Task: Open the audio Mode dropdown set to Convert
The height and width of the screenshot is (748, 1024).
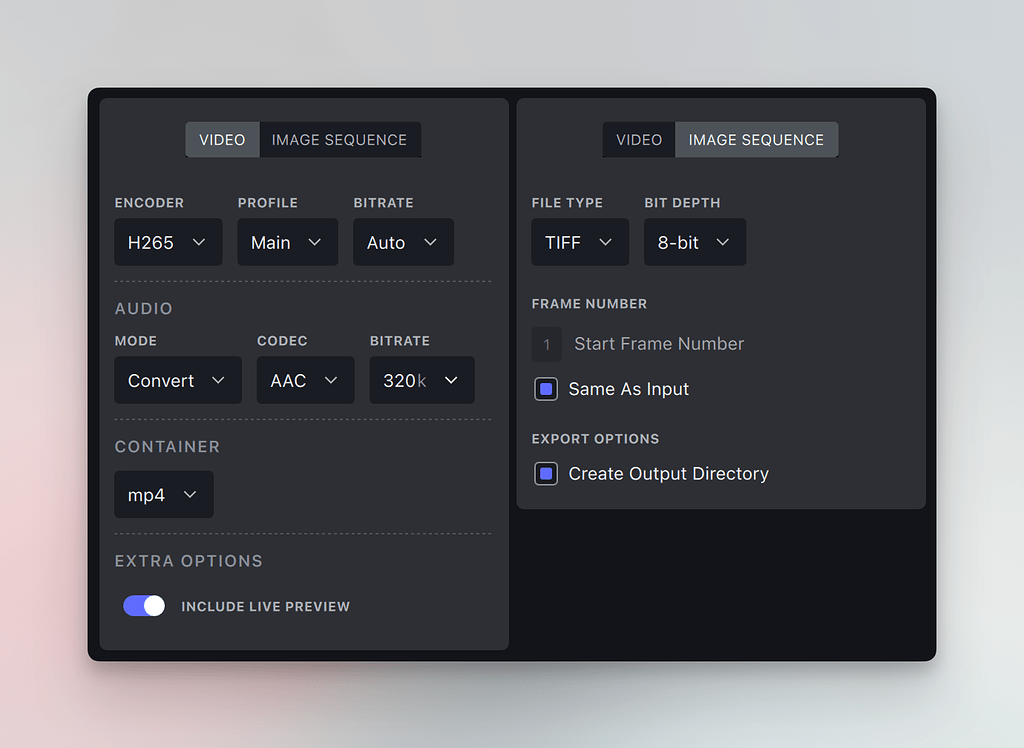Action: [x=178, y=381]
